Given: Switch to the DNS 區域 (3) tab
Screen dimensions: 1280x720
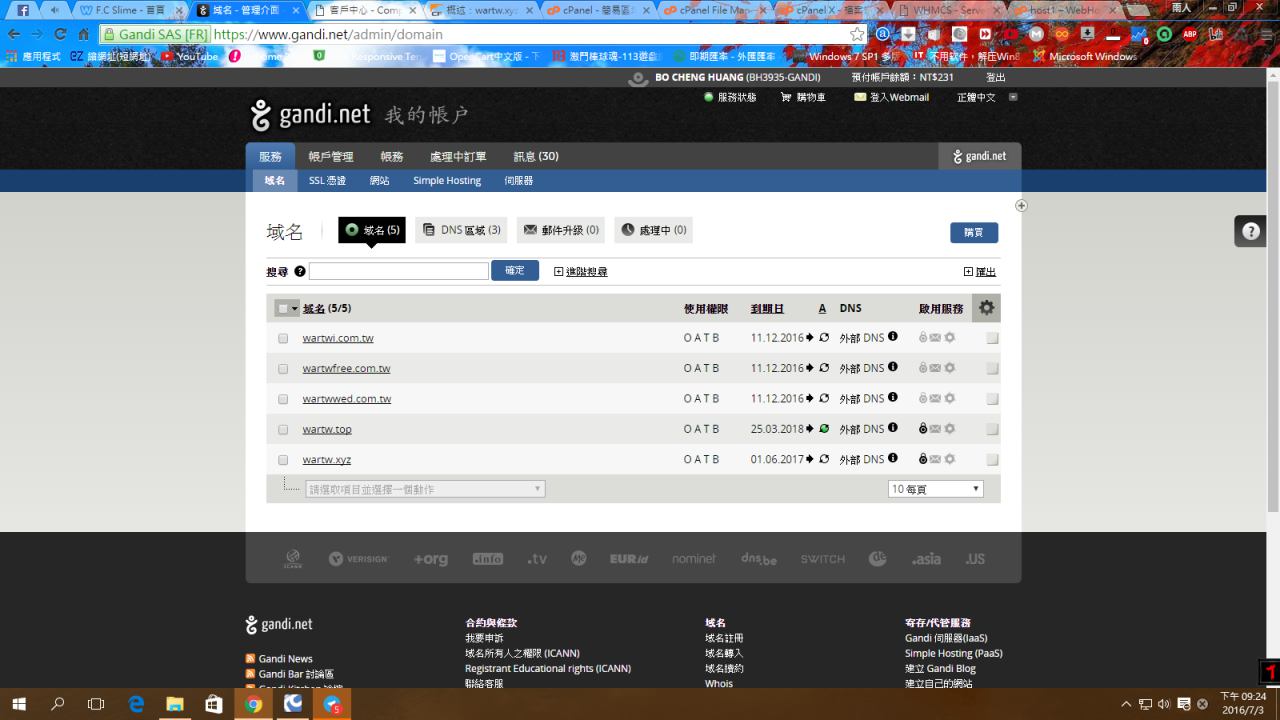Looking at the screenshot, I should point(461,230).
